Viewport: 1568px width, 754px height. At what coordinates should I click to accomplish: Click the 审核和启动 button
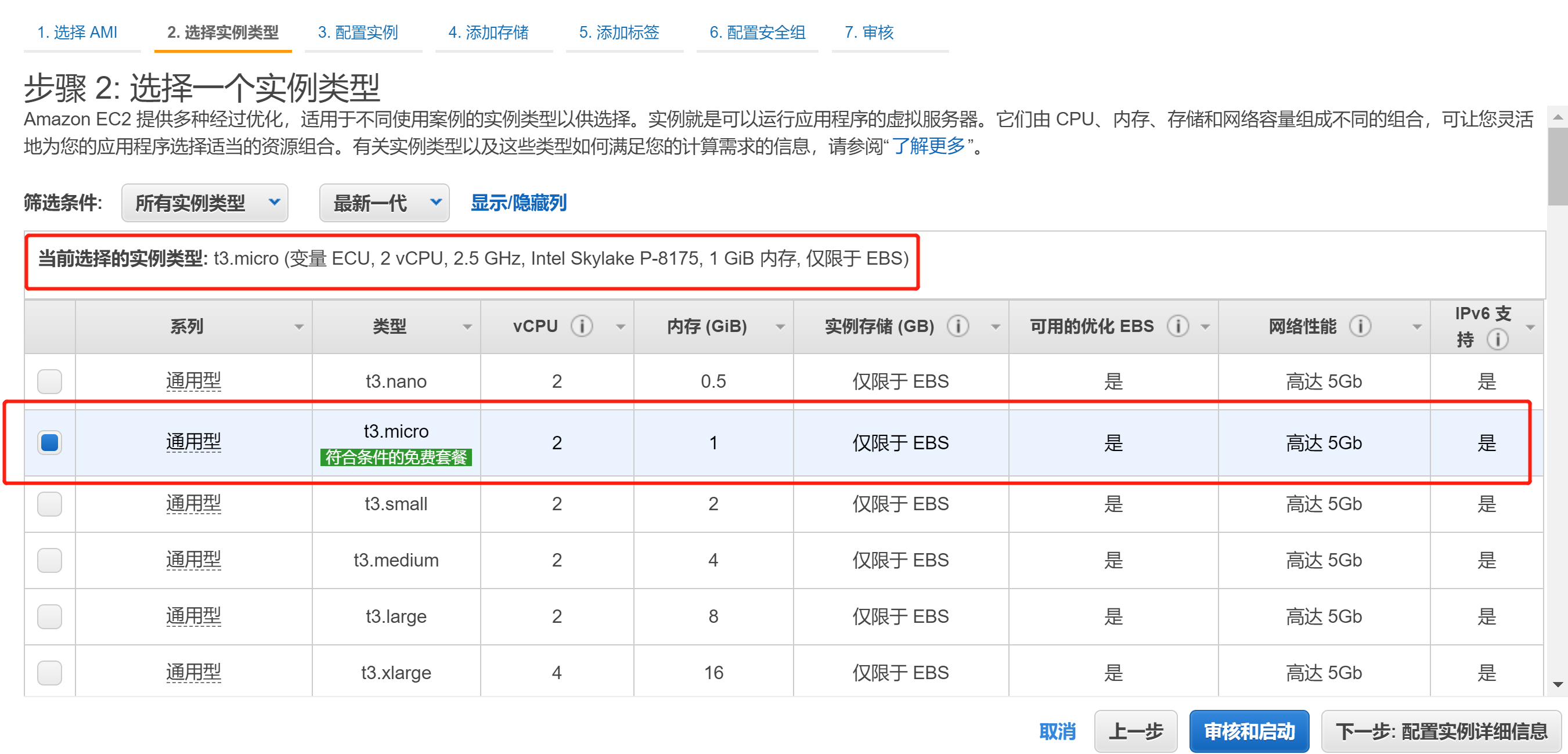pos(1249,731)
